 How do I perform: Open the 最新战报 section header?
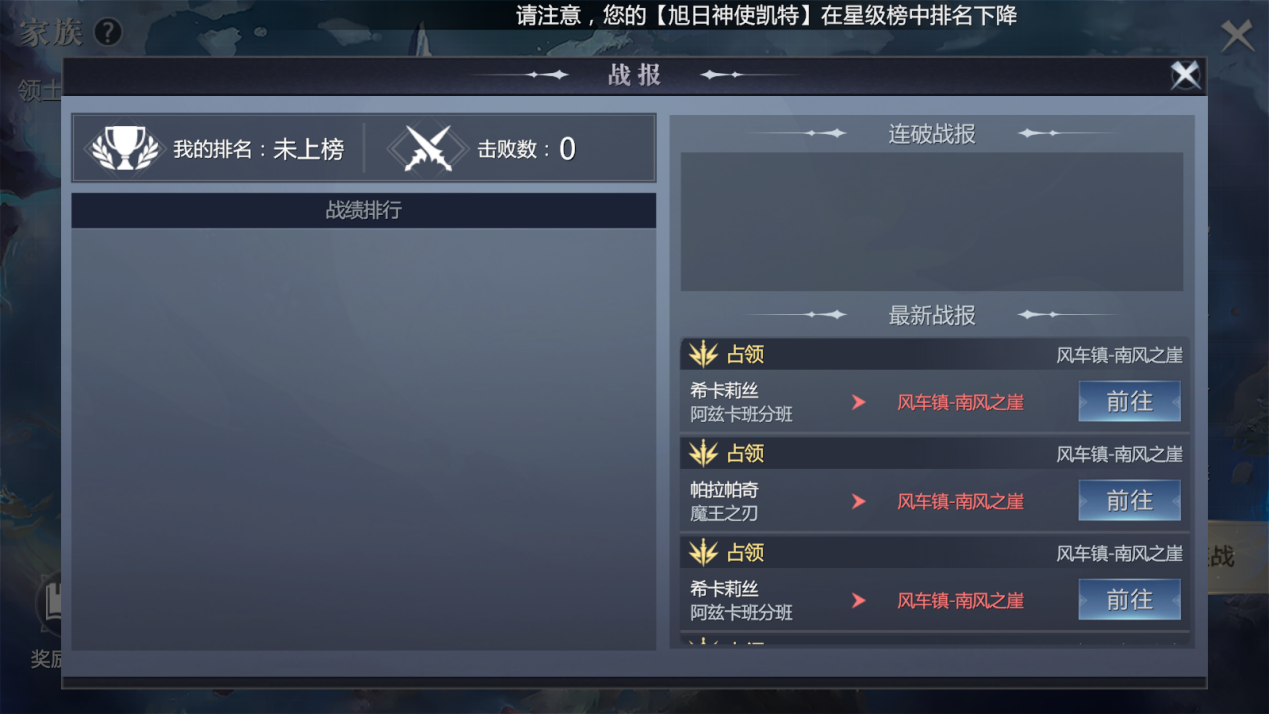[932, 315]
